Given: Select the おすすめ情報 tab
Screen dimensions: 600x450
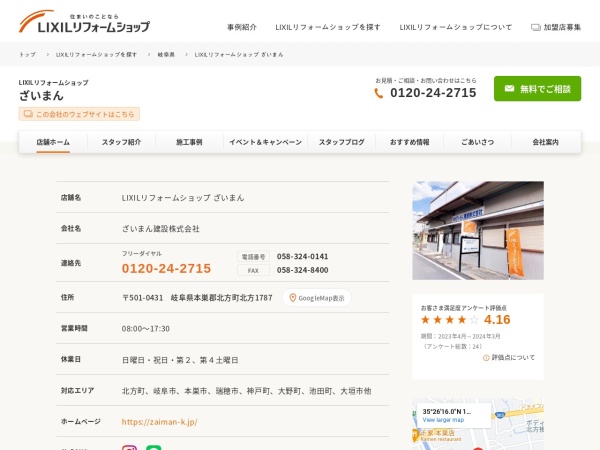Looking at the screenshot, I should click(x=409, y=142).
